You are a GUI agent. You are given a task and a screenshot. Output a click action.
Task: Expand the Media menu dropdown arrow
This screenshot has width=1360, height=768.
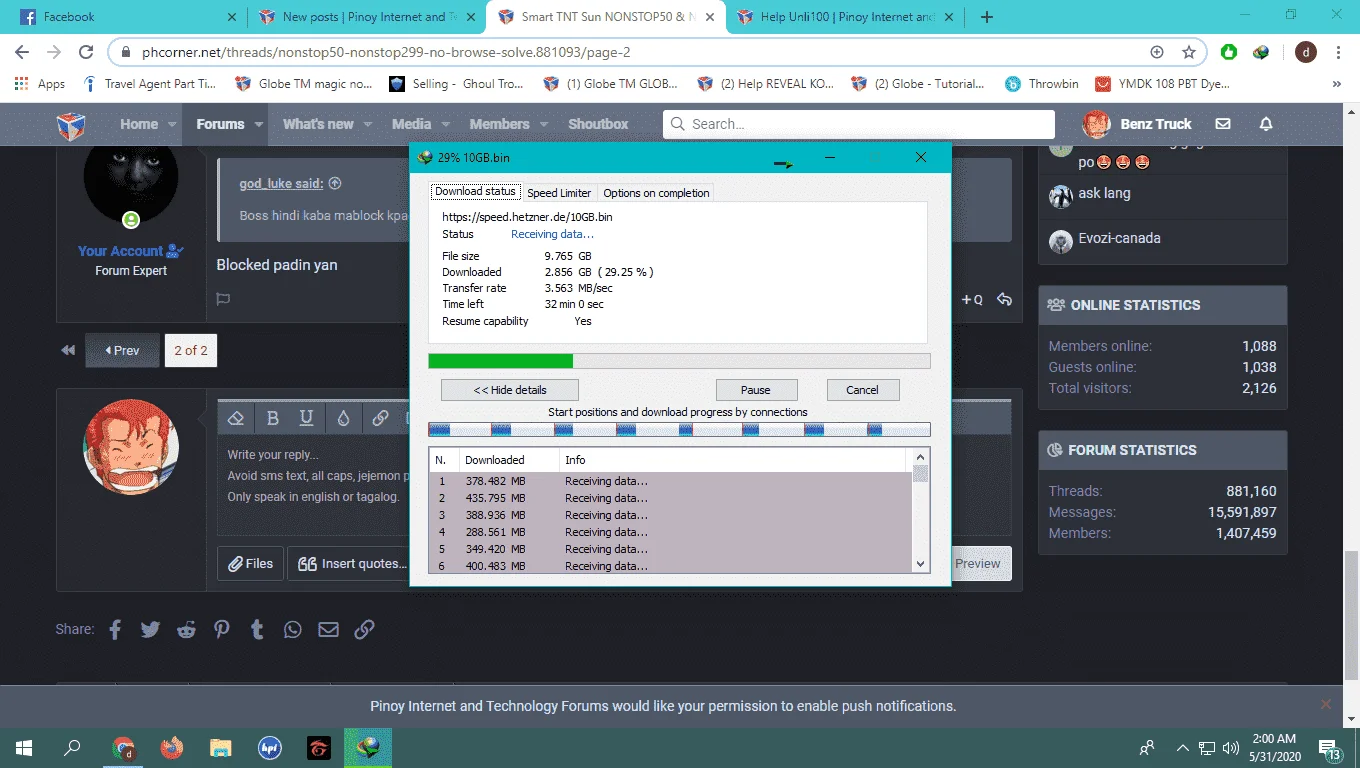coord(446,125)
